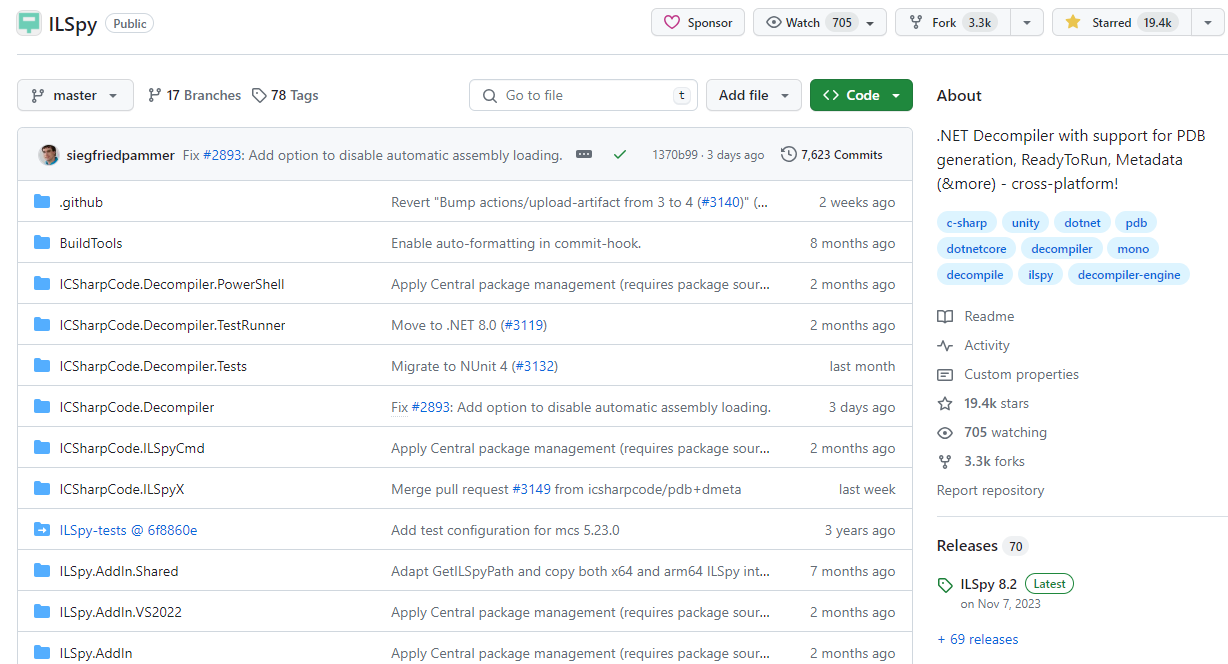Select the ilspy topic tag
The image size is (1228, 664).
(x=1040, y=275)
